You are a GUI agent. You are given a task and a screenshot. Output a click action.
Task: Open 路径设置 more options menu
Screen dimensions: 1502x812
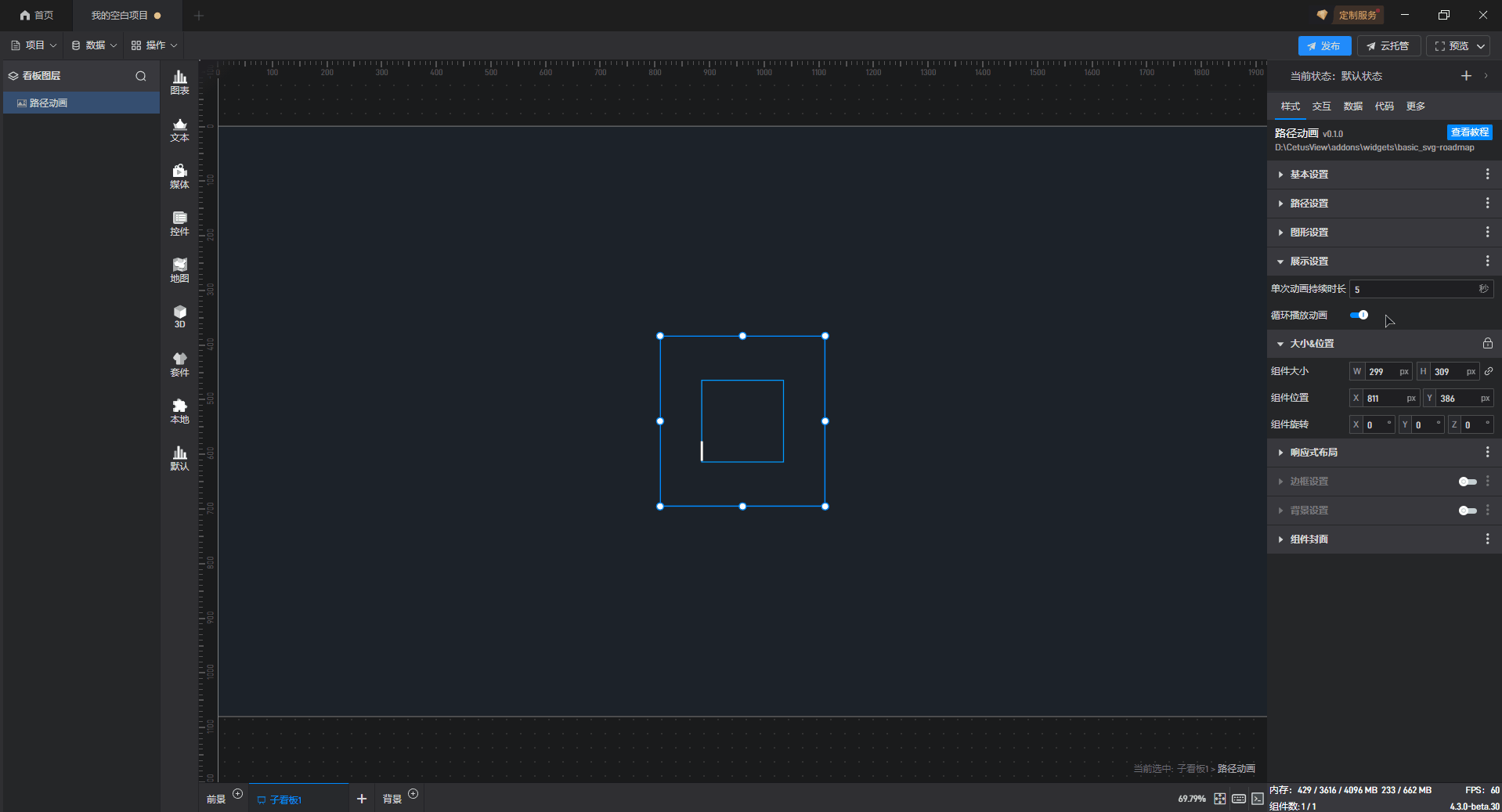click(1487, 203)
